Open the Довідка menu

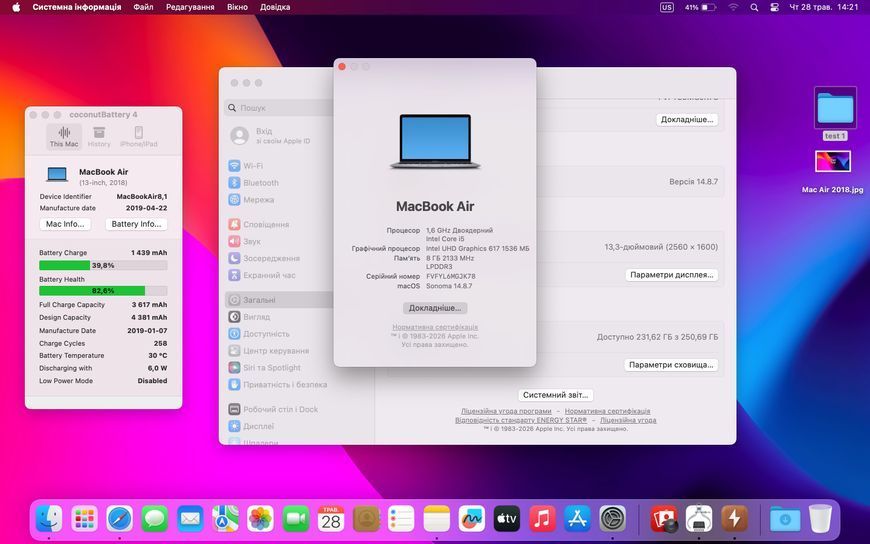click(x=275, y=7)
